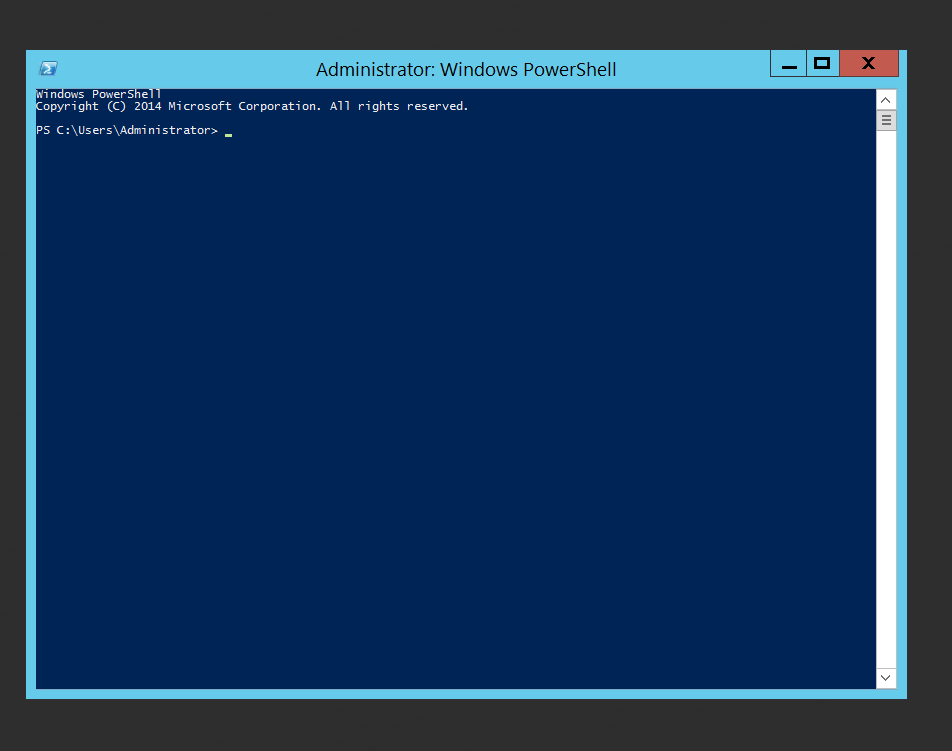Viewport: 952px width, 751px height.
Task: Click the scrollbar up arrow chevron
Action: pyautogui.click(x=885, y=99)
